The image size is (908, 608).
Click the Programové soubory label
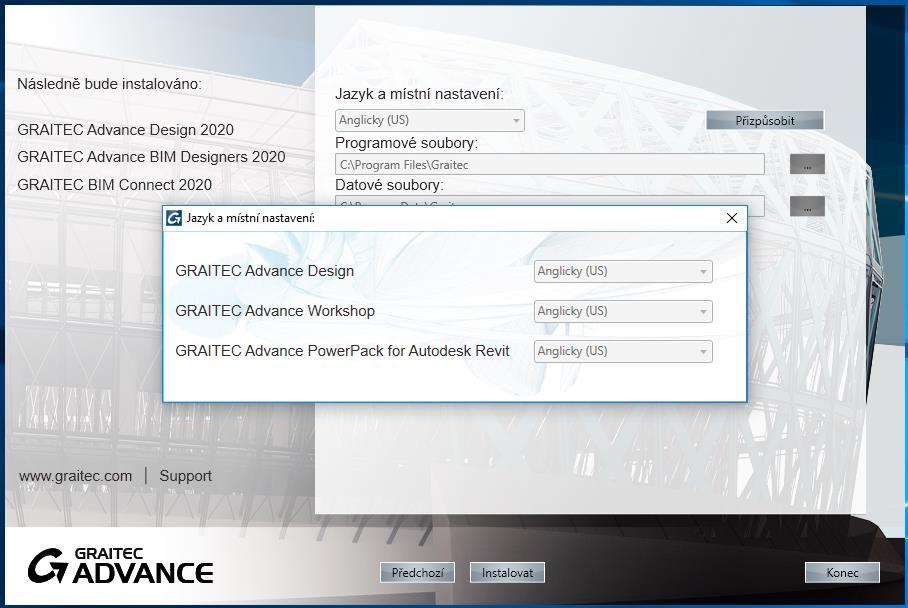(407, 143)
